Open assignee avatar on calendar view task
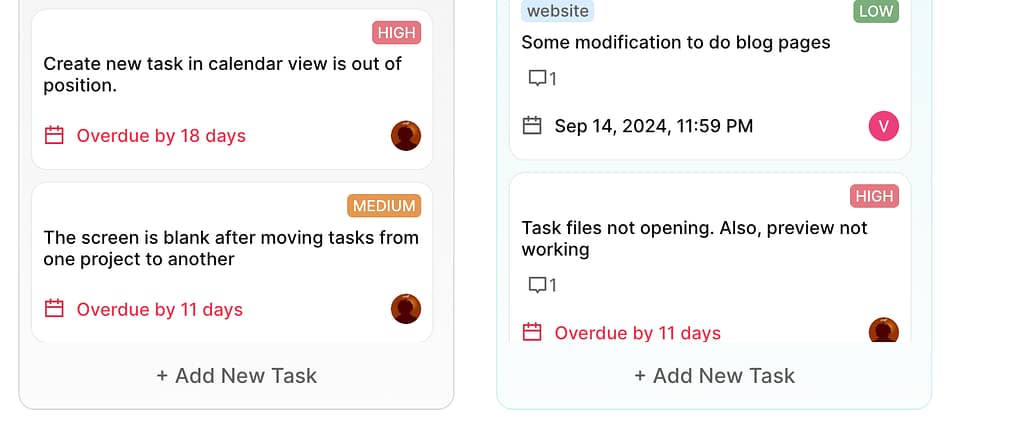 click(x=406, y=135)
